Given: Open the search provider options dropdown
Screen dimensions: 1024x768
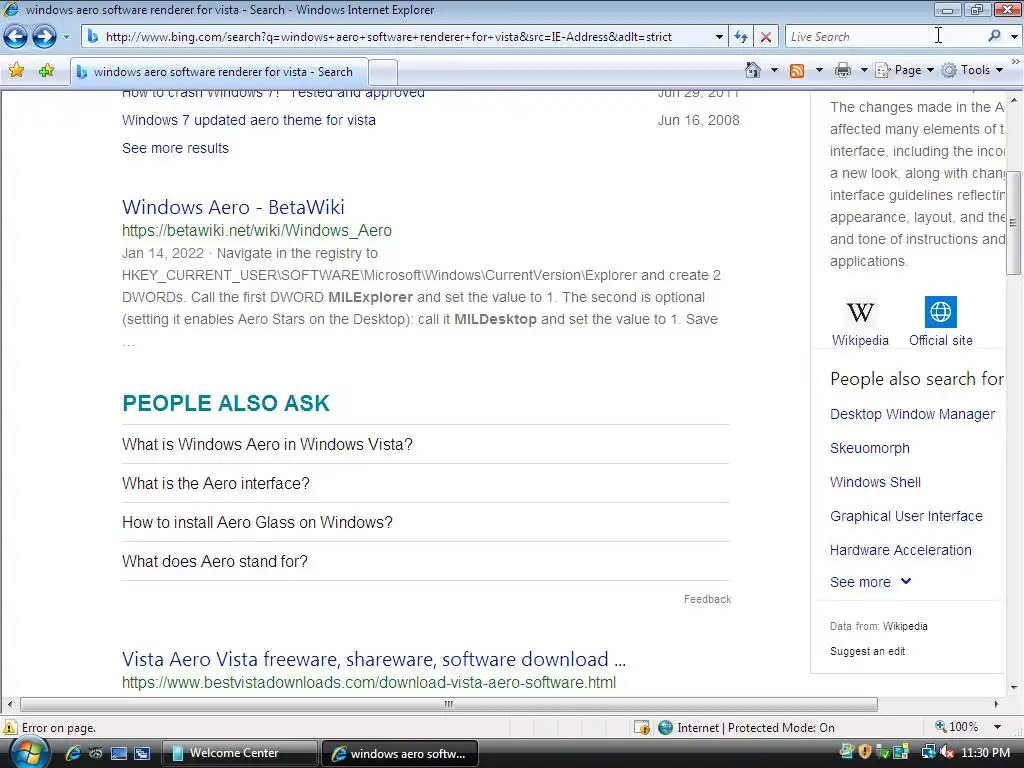Looking at the screenshot, I should pos(1014,37).
